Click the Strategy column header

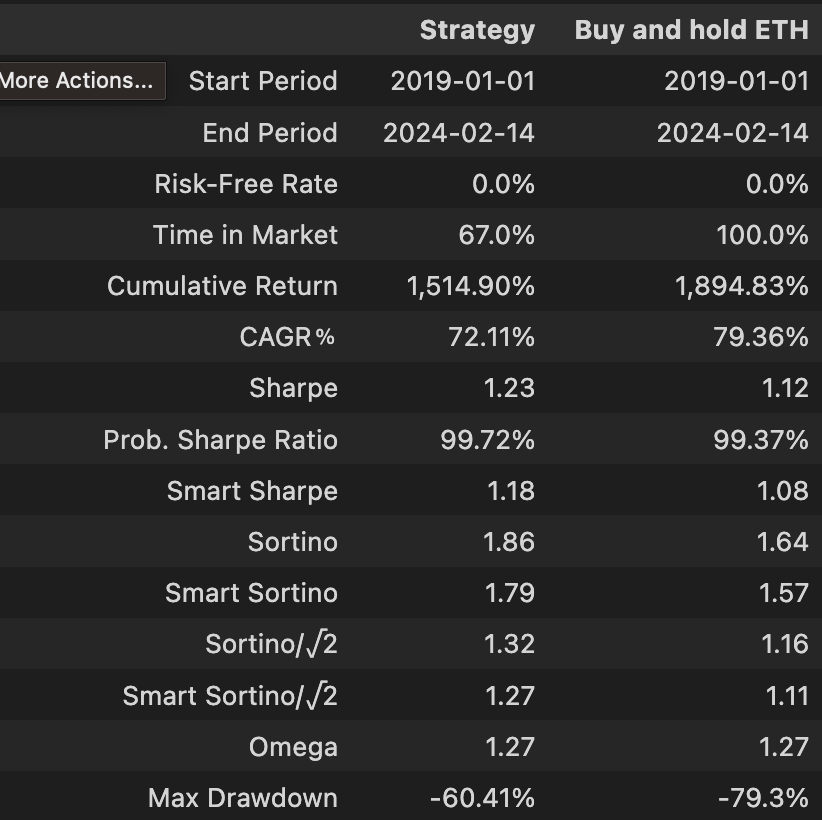(x=477, y=30)
